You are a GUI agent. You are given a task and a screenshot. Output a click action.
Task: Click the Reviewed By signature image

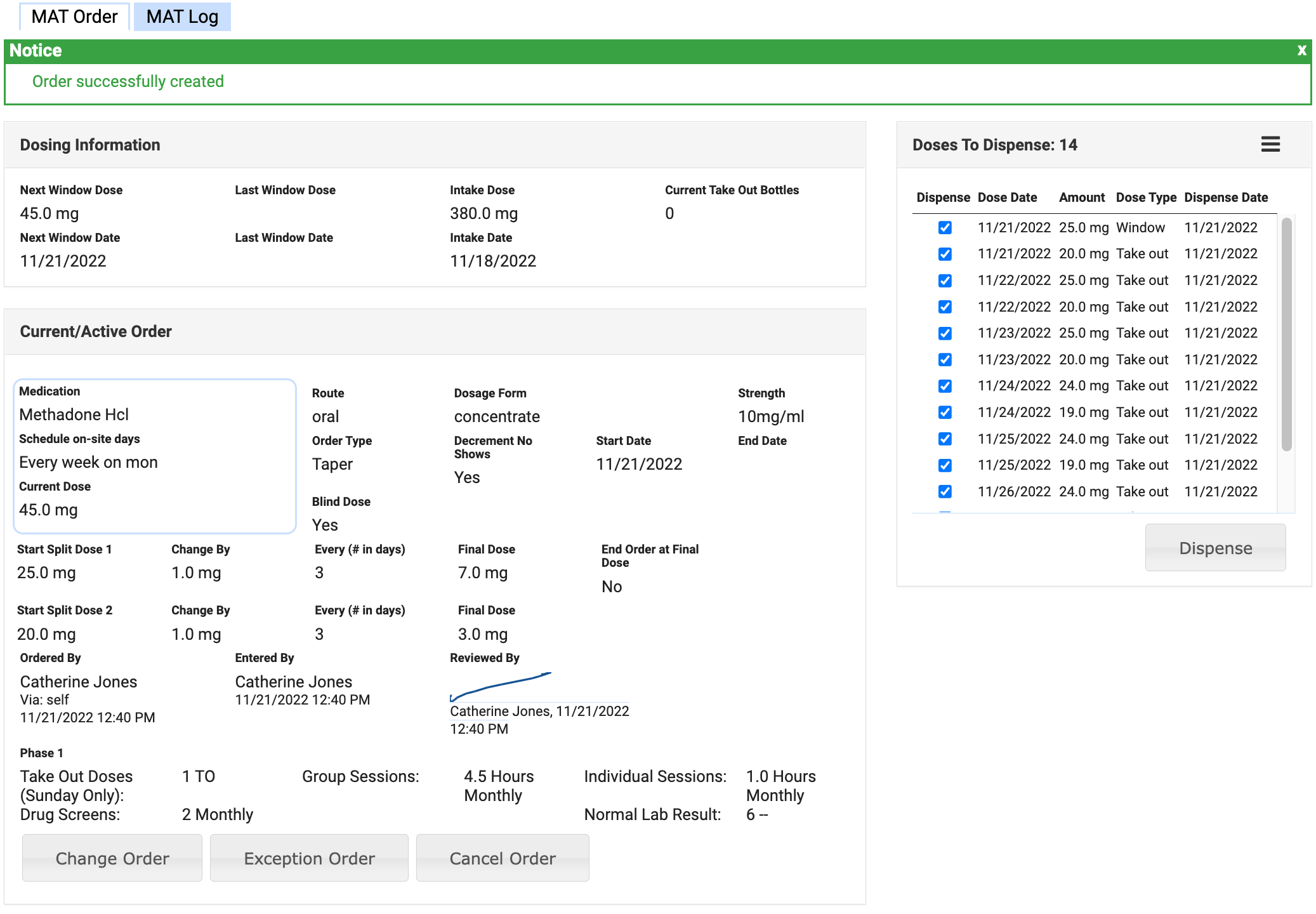tap(501, 686)
